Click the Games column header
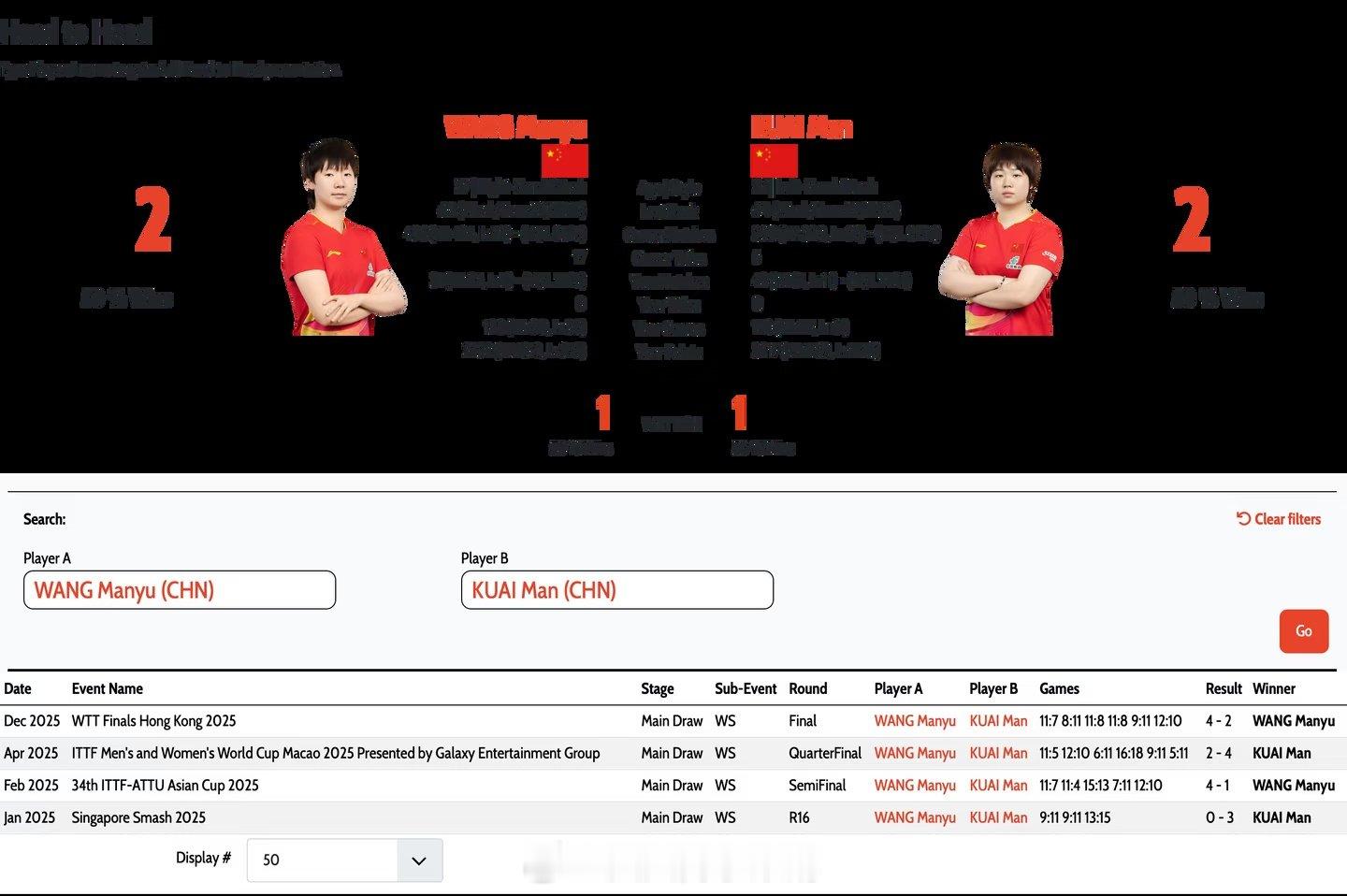The image size is (1347, 896). click(x=1059, y=688)
